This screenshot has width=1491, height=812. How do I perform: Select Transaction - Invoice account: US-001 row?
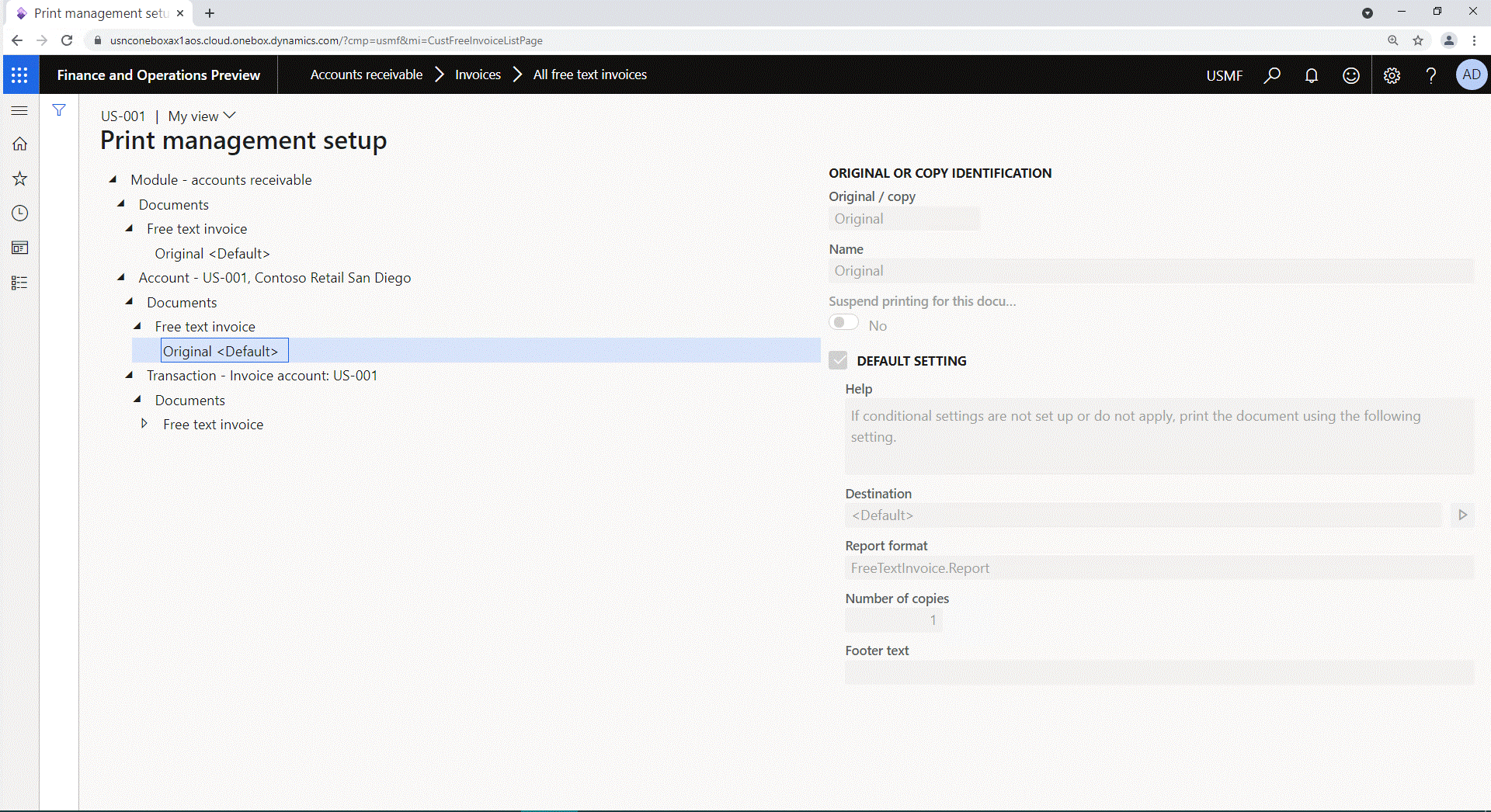(x=262, y=375)
